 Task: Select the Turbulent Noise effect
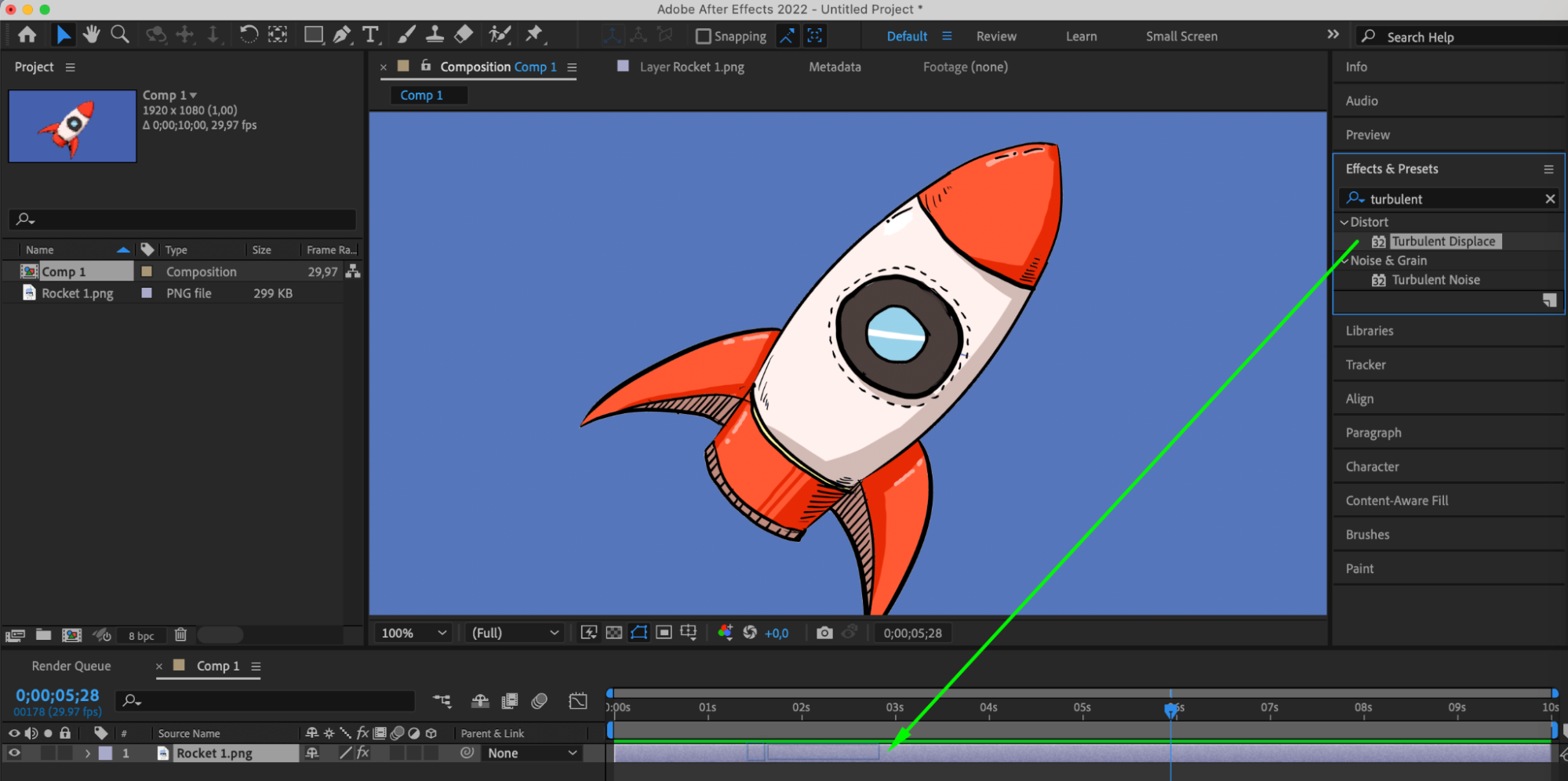coord(1435,280)
